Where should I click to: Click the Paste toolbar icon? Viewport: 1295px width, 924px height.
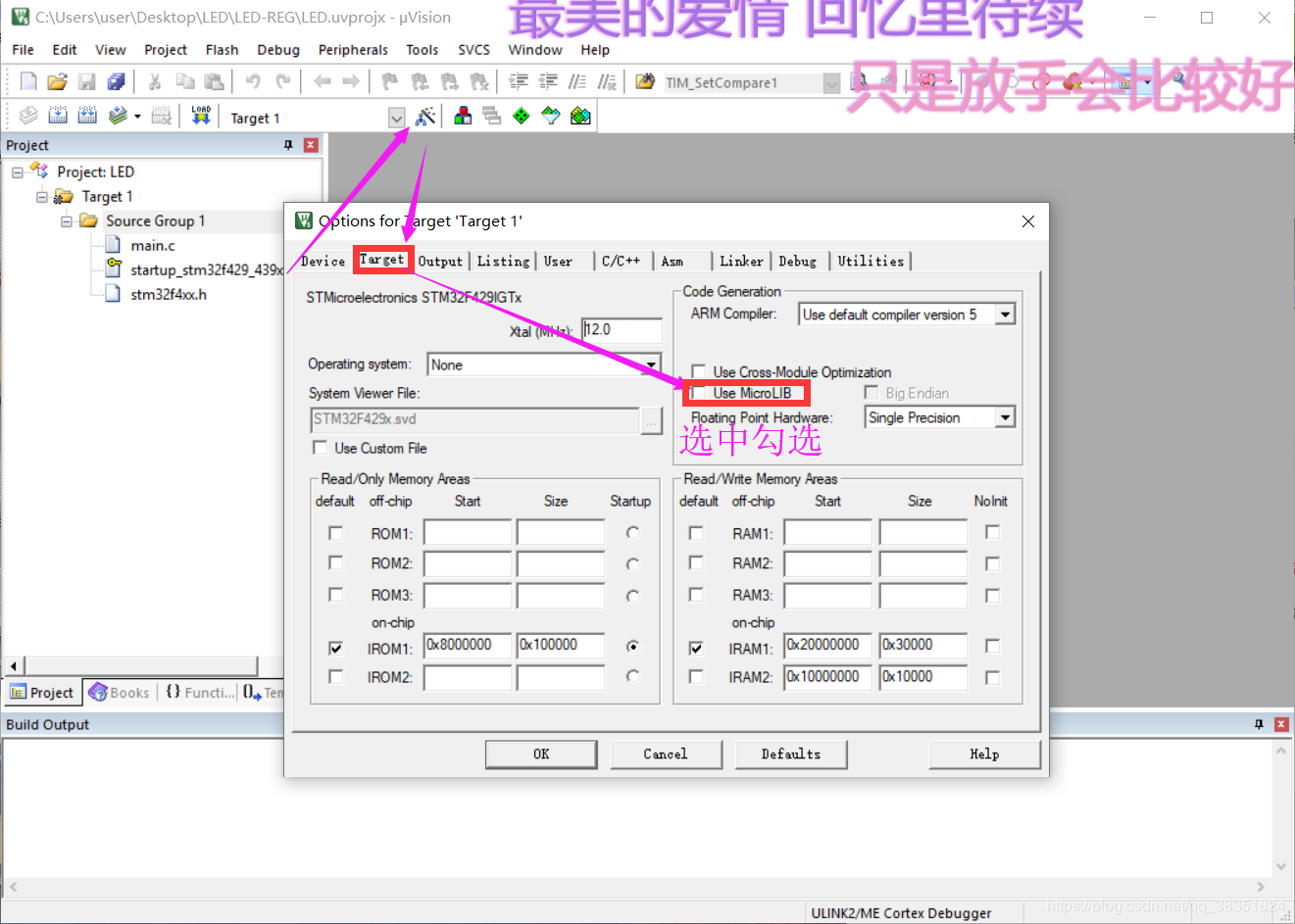pos(214,81)
